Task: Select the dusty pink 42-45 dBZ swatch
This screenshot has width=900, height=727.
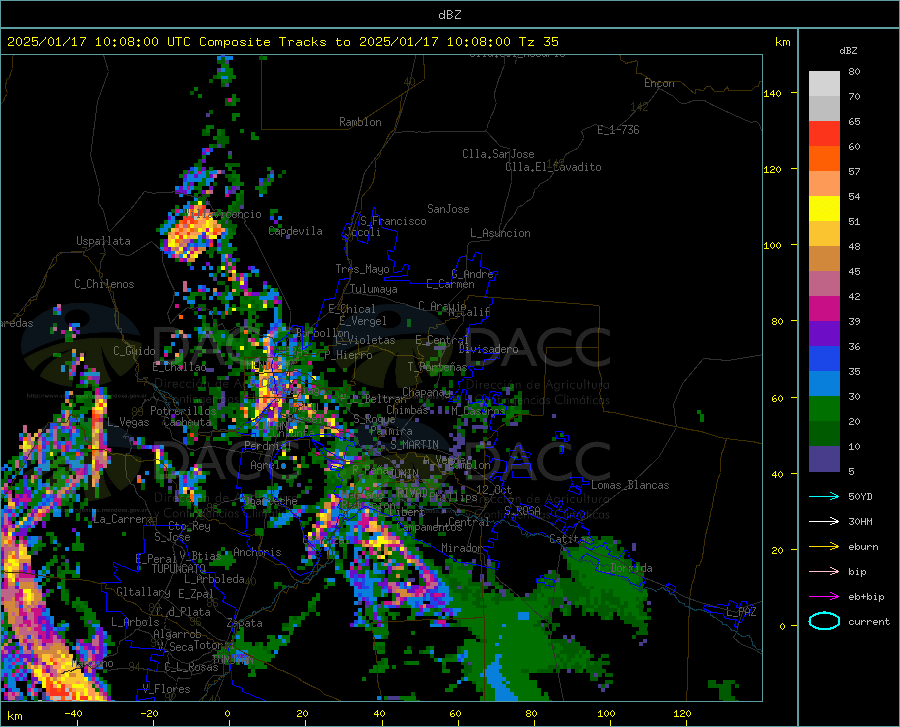Action: [824, 284]
